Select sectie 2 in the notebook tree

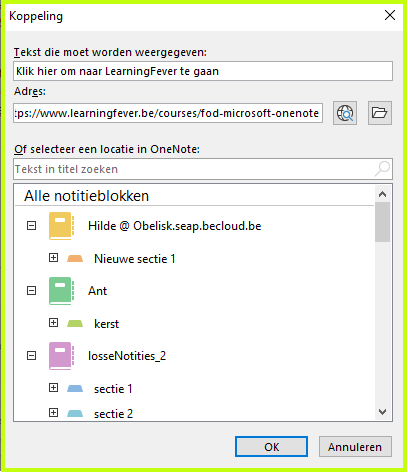click(113, 414)
